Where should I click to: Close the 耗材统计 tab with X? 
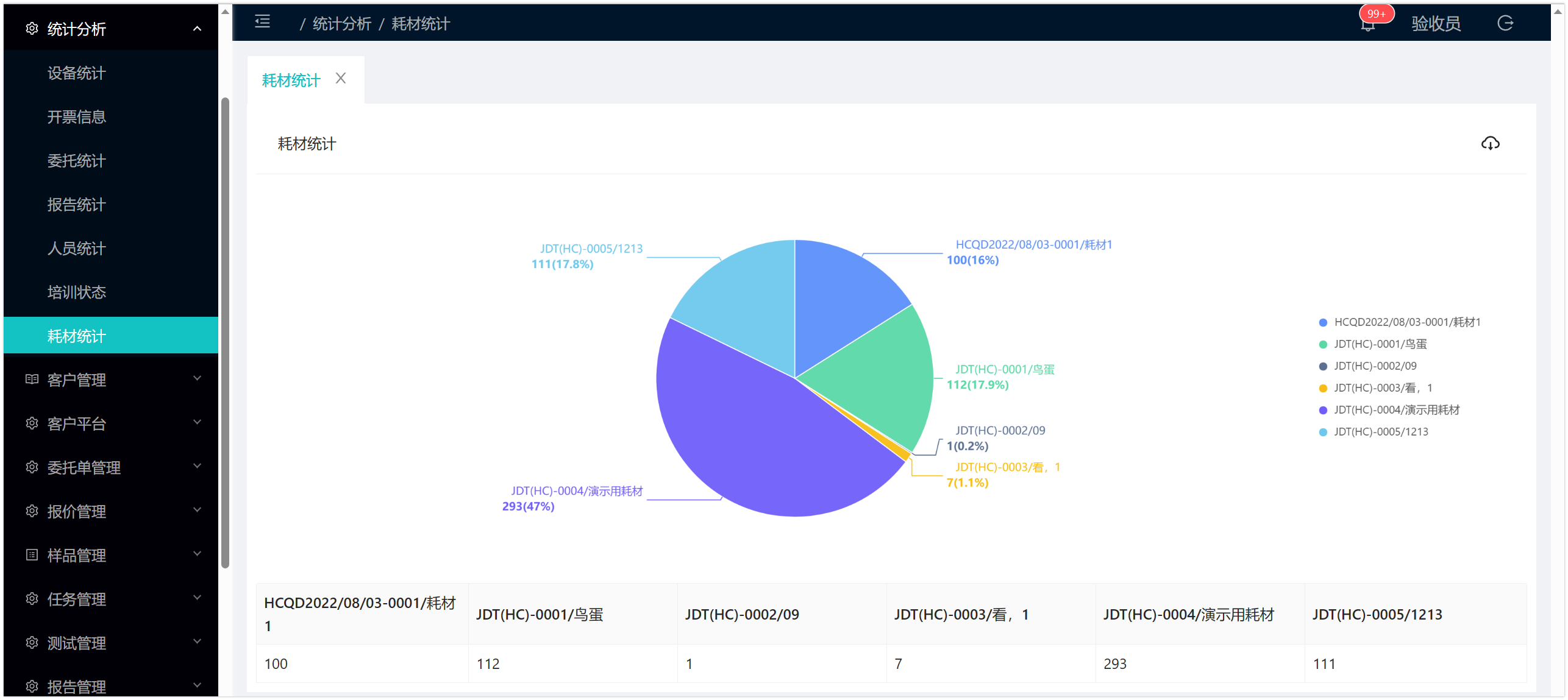[x=341, y=79]
